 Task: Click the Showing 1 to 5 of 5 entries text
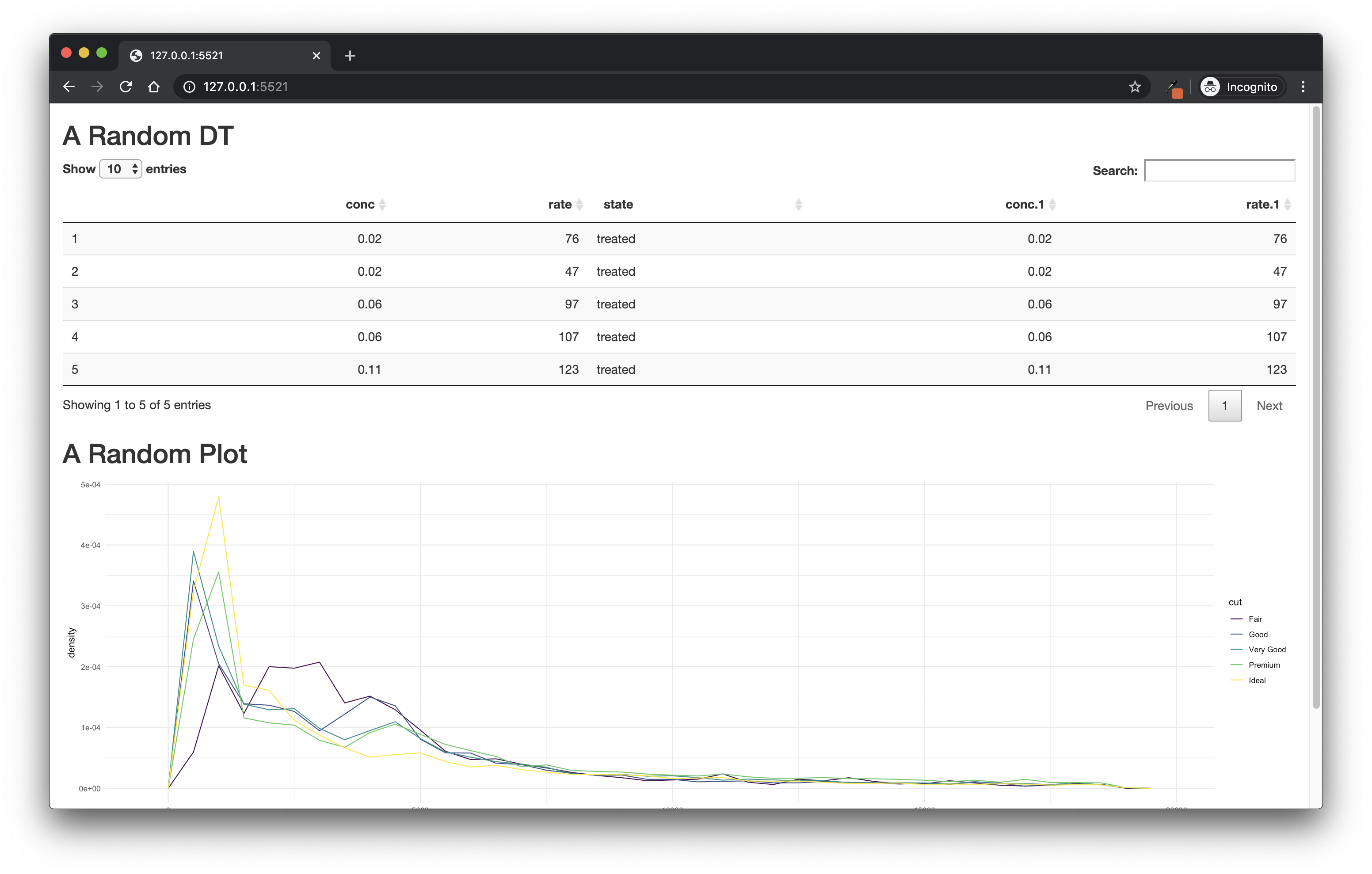(x=137, y=405)
